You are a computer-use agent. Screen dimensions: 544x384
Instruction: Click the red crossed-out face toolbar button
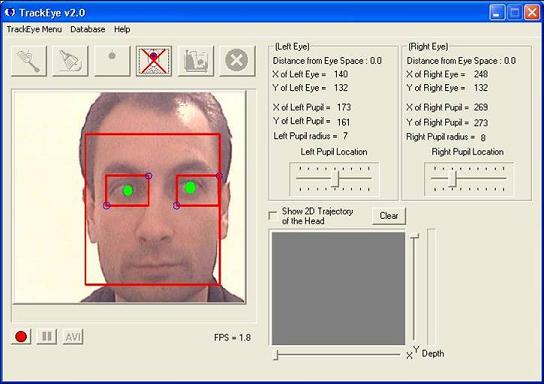pos(154,61)
